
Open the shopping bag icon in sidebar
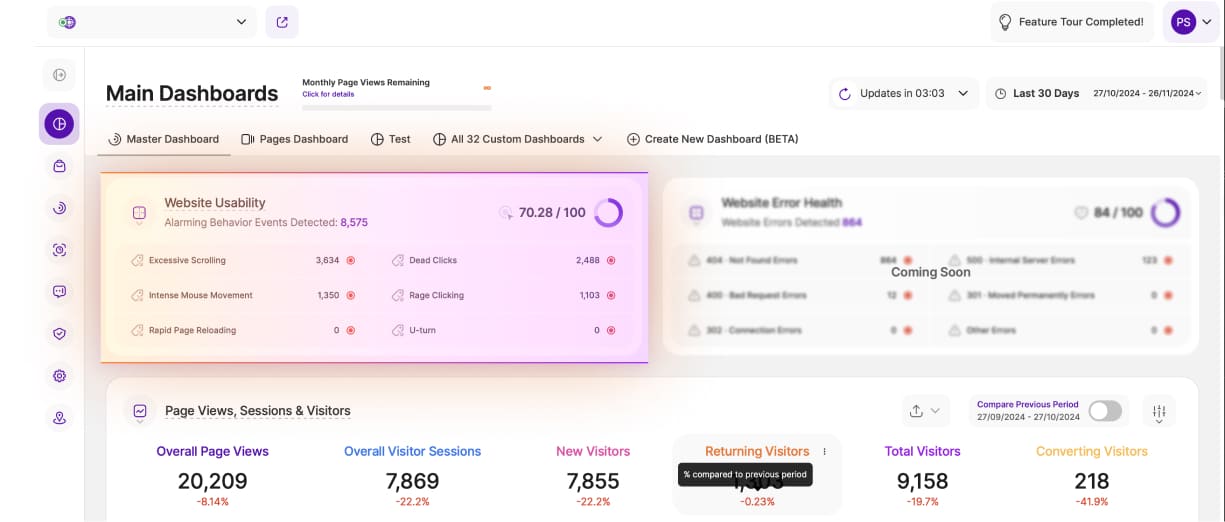(59, 166)
